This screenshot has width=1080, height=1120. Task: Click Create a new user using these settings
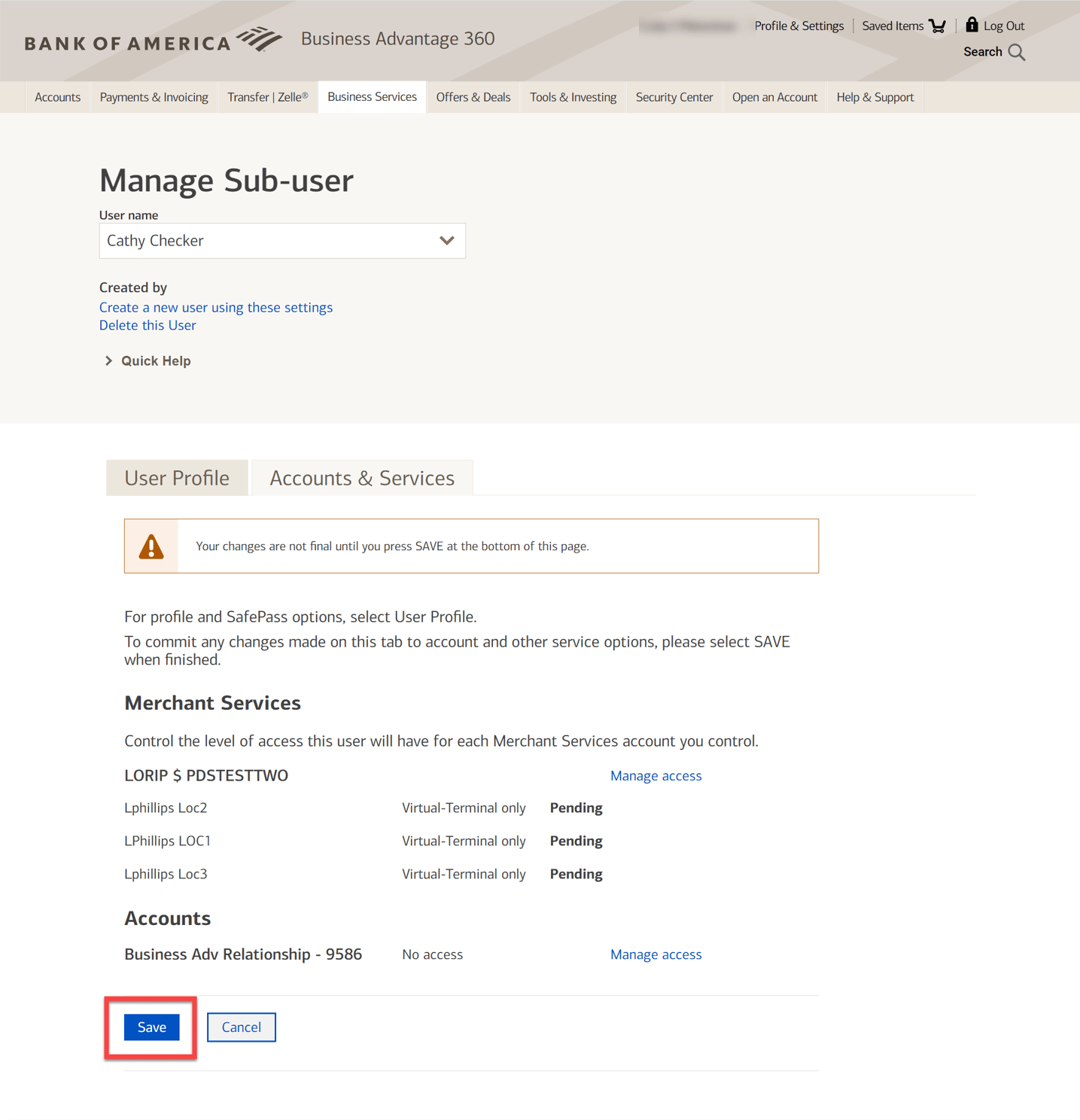click(x=216, y=307)
